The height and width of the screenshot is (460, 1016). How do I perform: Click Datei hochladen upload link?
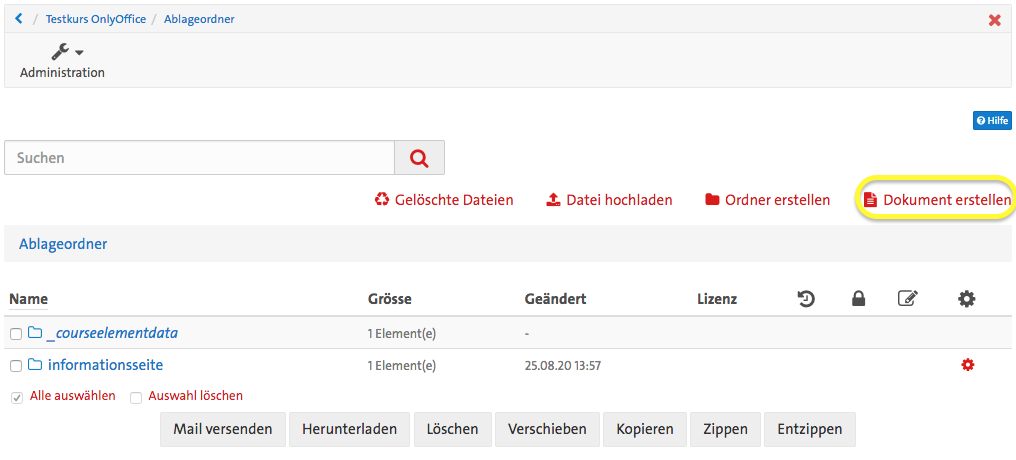click(609, 200)
